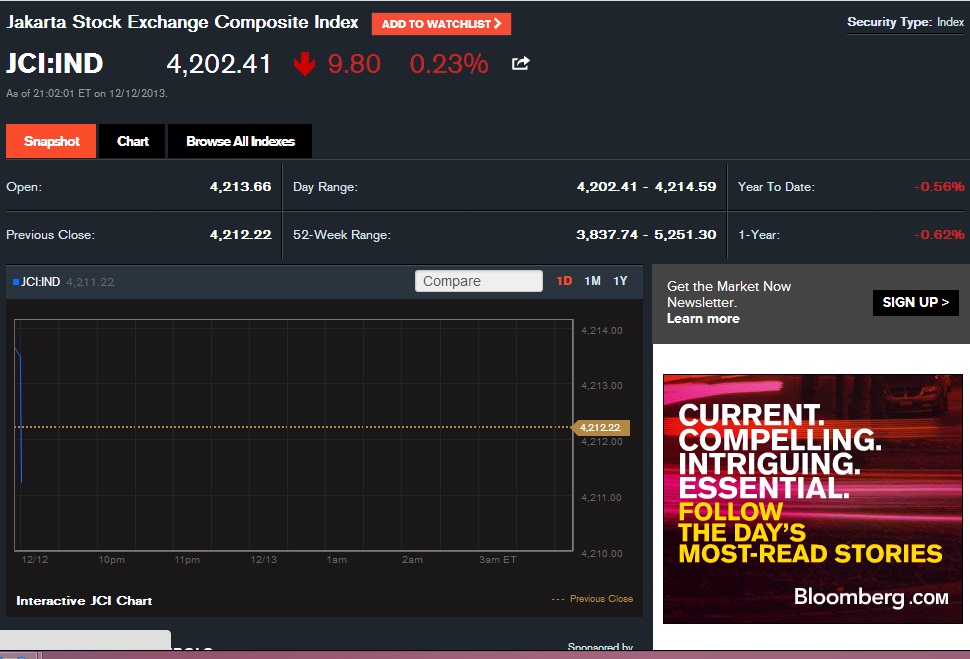This screenshot has width=970, height=659.
Task: Click the Jakarta Stock Exchange Composite Index title
Action: pos(182,22)
